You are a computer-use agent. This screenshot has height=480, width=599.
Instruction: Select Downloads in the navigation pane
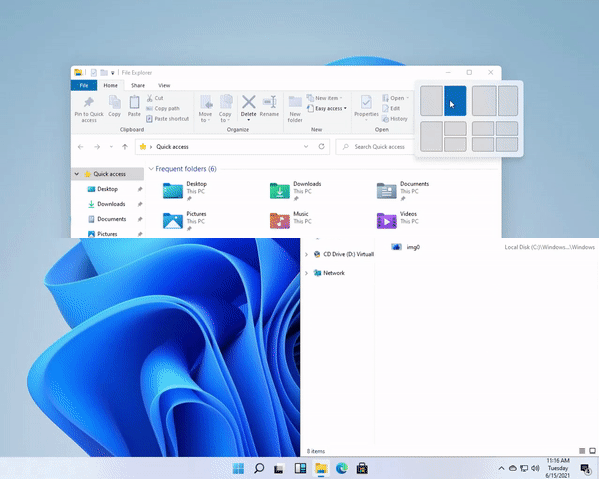[x=111, y=204]
